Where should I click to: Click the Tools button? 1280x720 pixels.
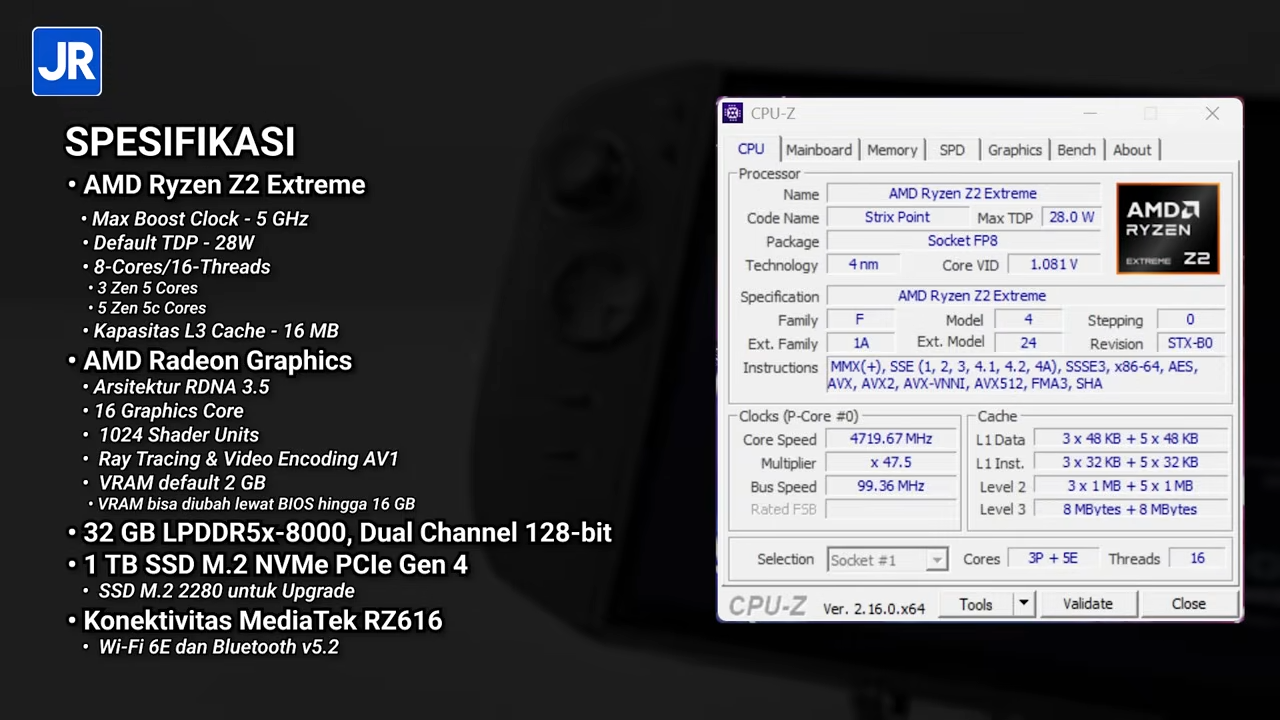click(975, 604)
